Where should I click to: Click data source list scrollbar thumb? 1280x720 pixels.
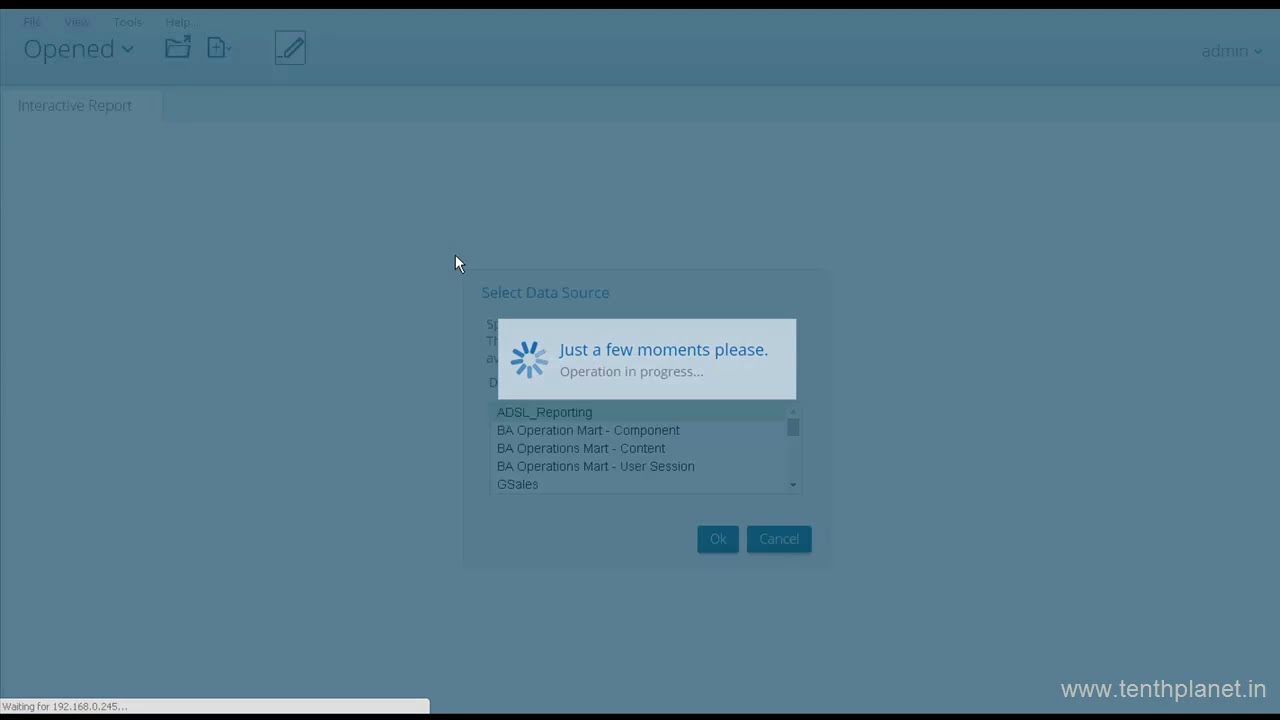pyautogui.click(x=793, y=427)
